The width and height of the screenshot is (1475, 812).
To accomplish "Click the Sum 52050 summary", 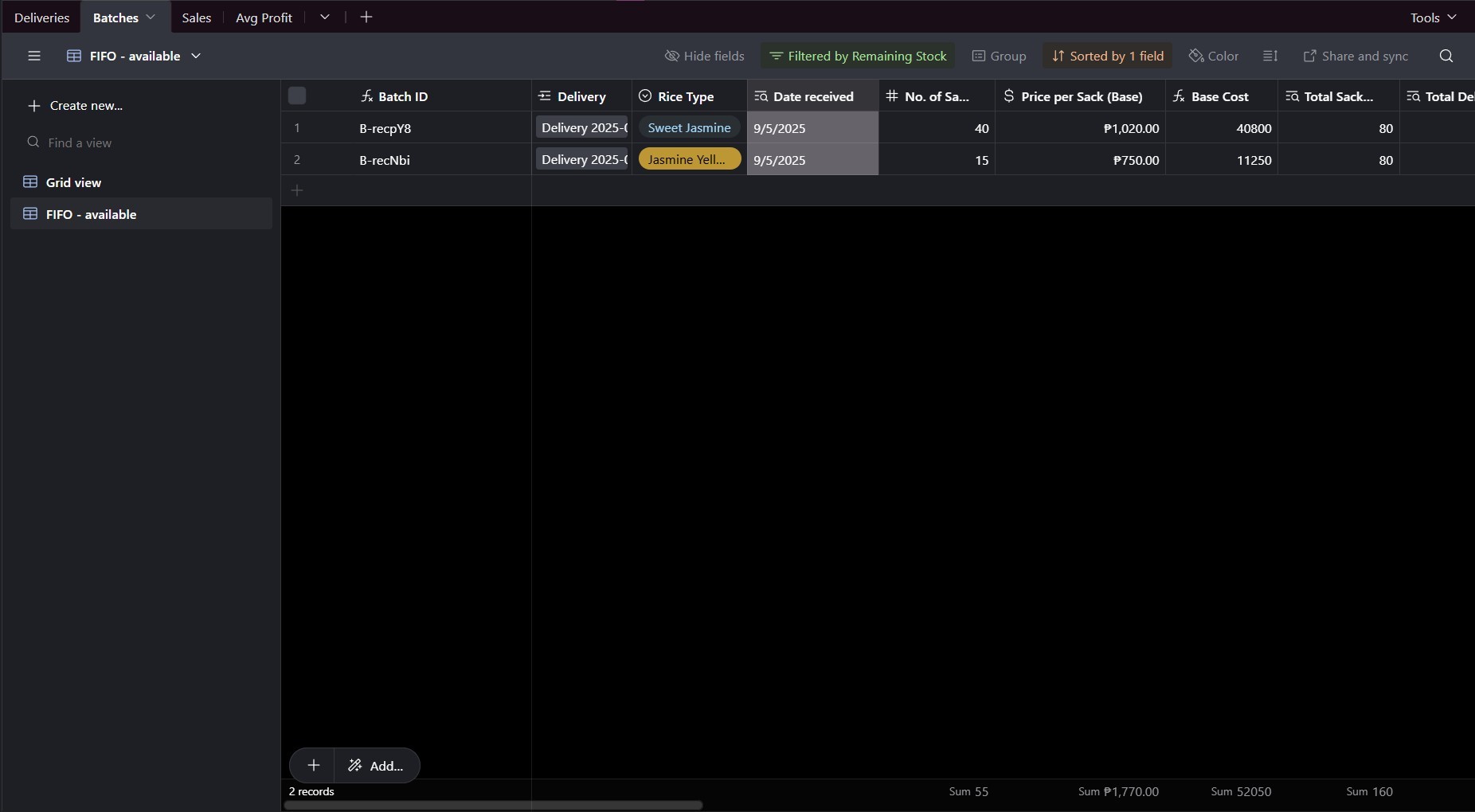I will click(1241, 791).
